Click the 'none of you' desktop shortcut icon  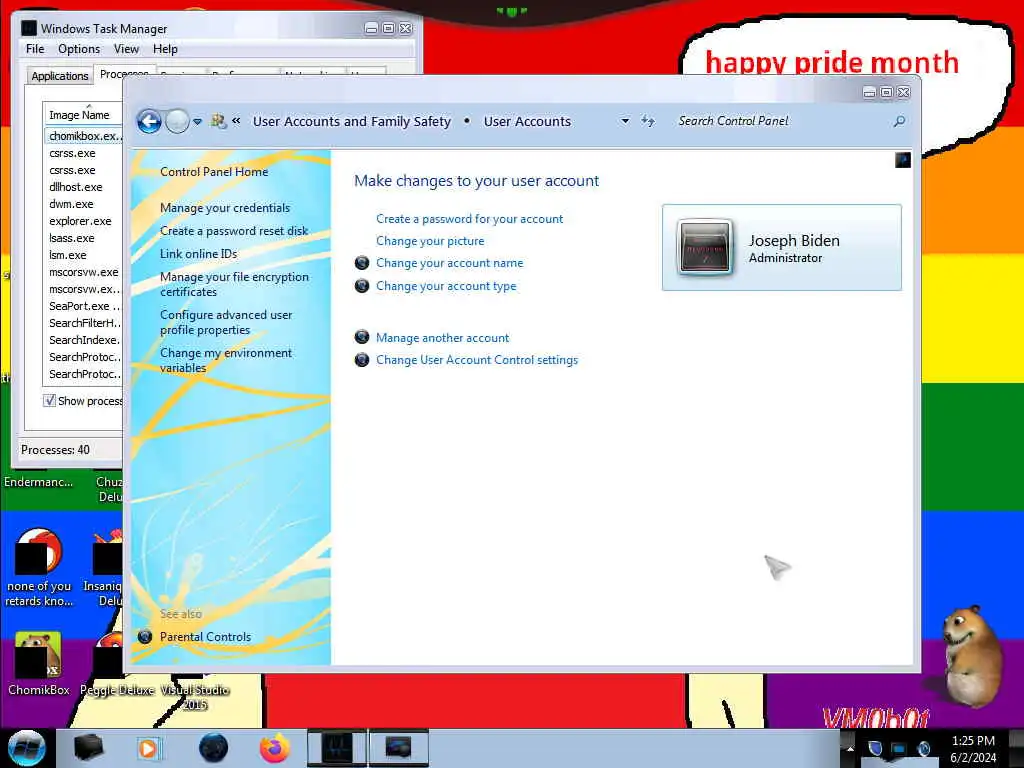click(38, 552)
